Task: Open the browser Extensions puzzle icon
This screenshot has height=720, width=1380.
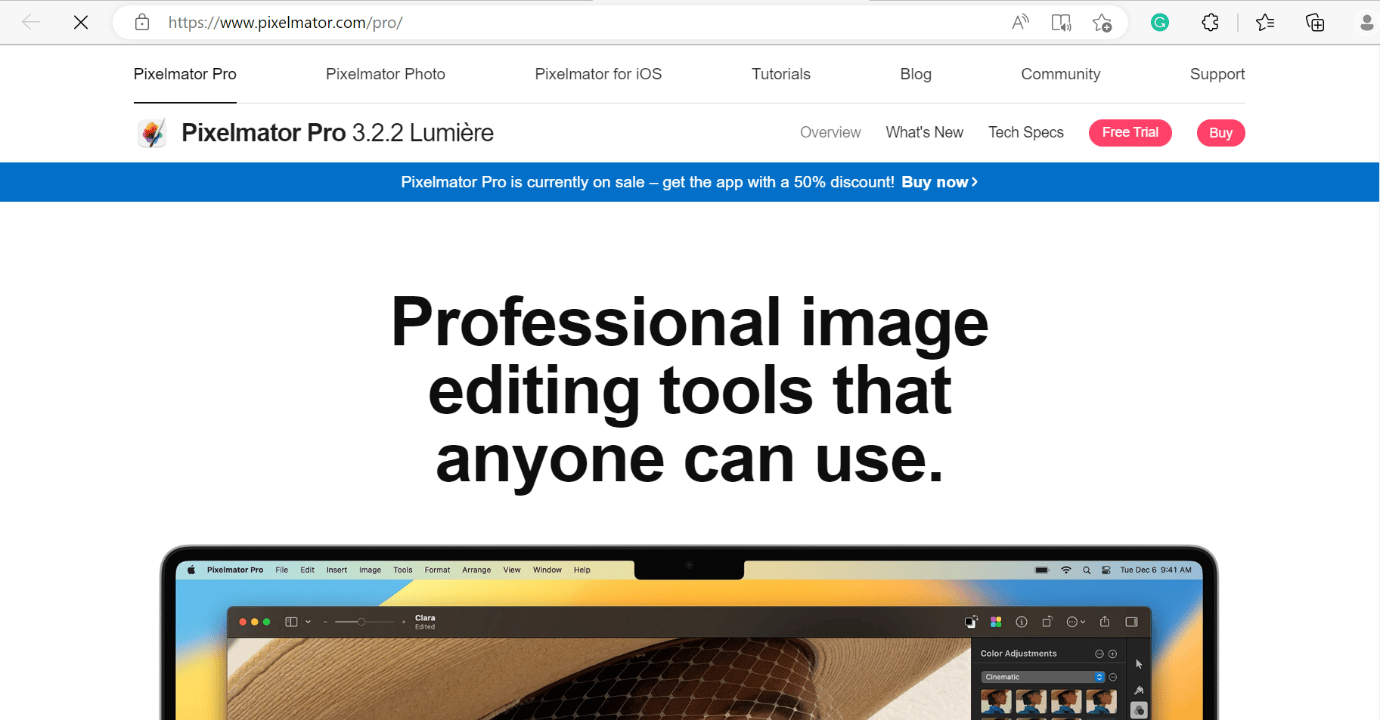Action: [x=1210, y=22]
